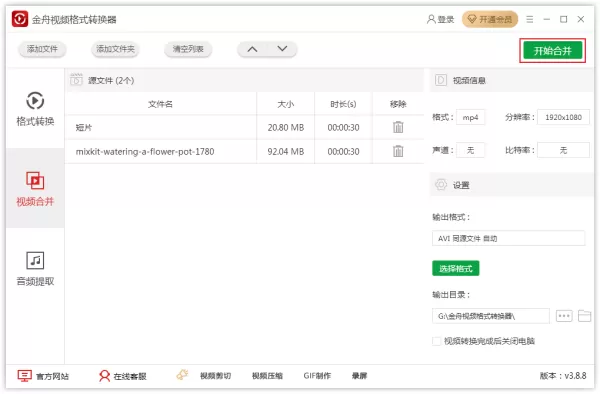Click the 文件名 column header
Viewport: 600px width, 394px height.
tap(160, 104)
